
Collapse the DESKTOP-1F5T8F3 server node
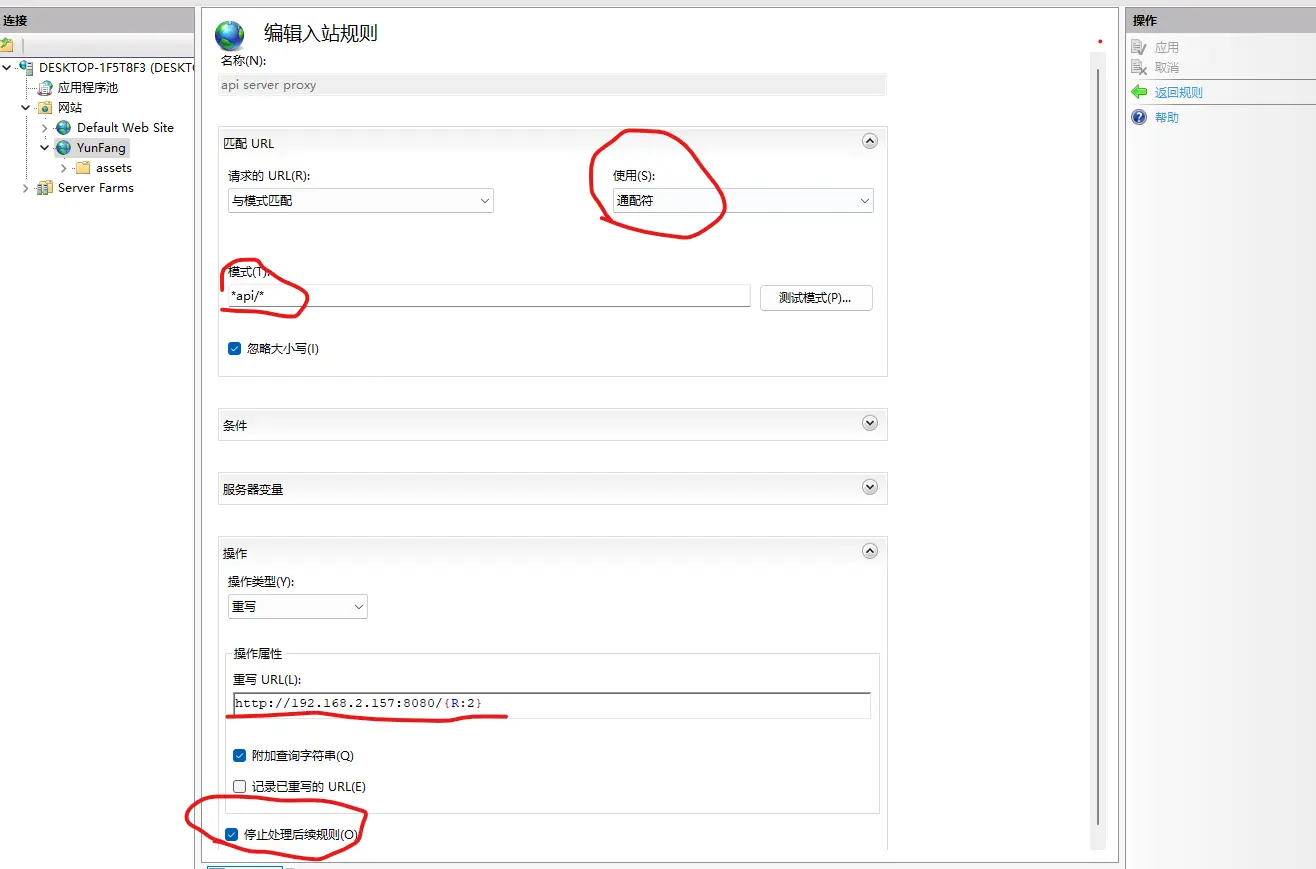(8, 67)
